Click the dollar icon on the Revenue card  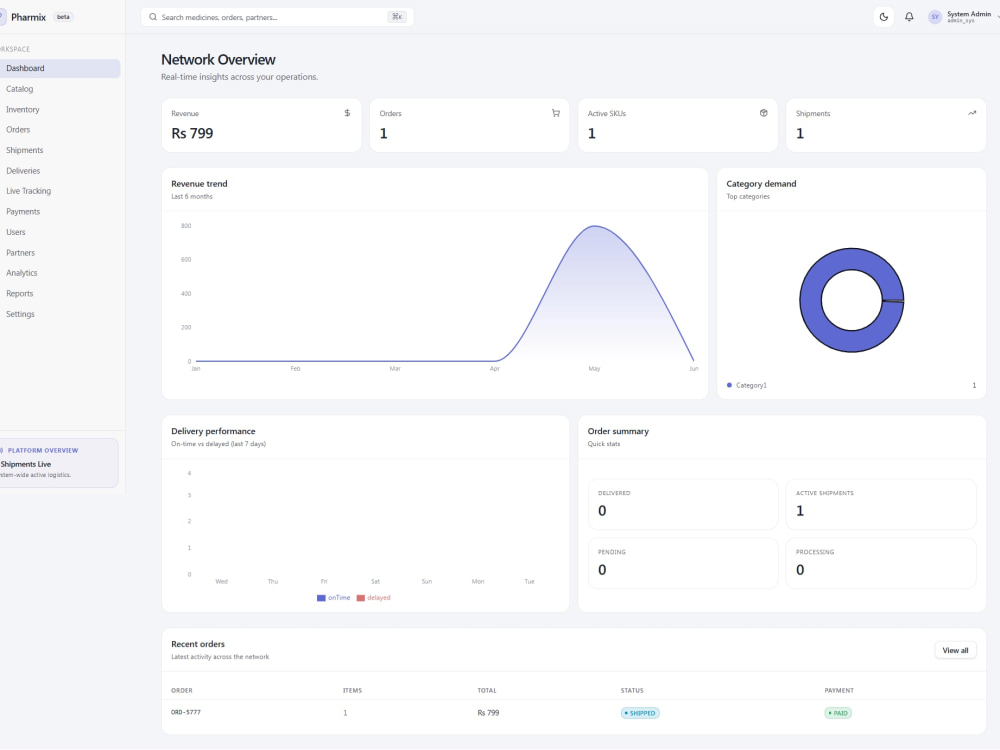coord(347,113)
